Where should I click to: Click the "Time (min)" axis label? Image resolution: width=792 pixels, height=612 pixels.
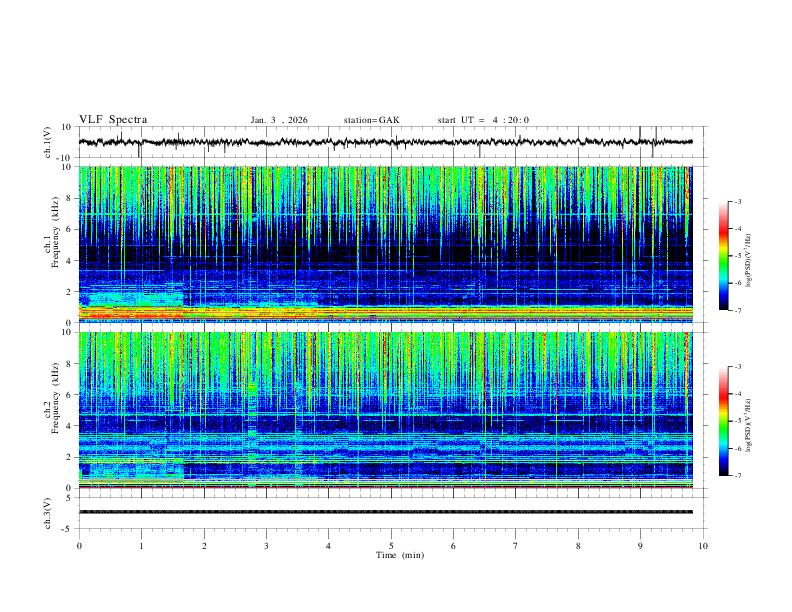pyautogui.click(x=400, y=555)
